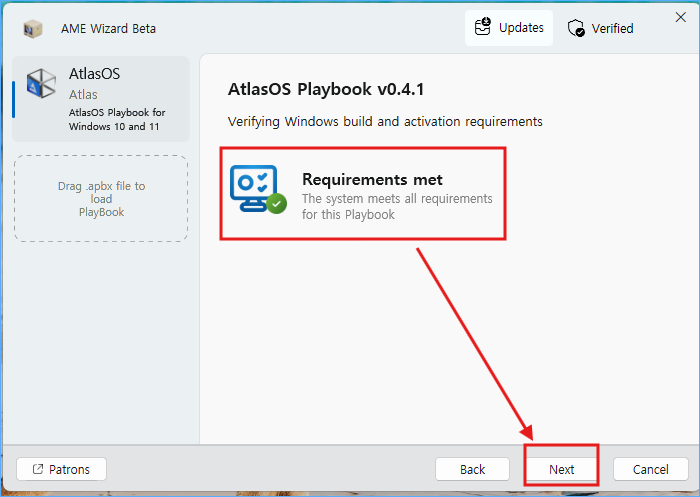The image size is (700, 497).
Task: Go to the previous step with Back
Action: (472, 469)
